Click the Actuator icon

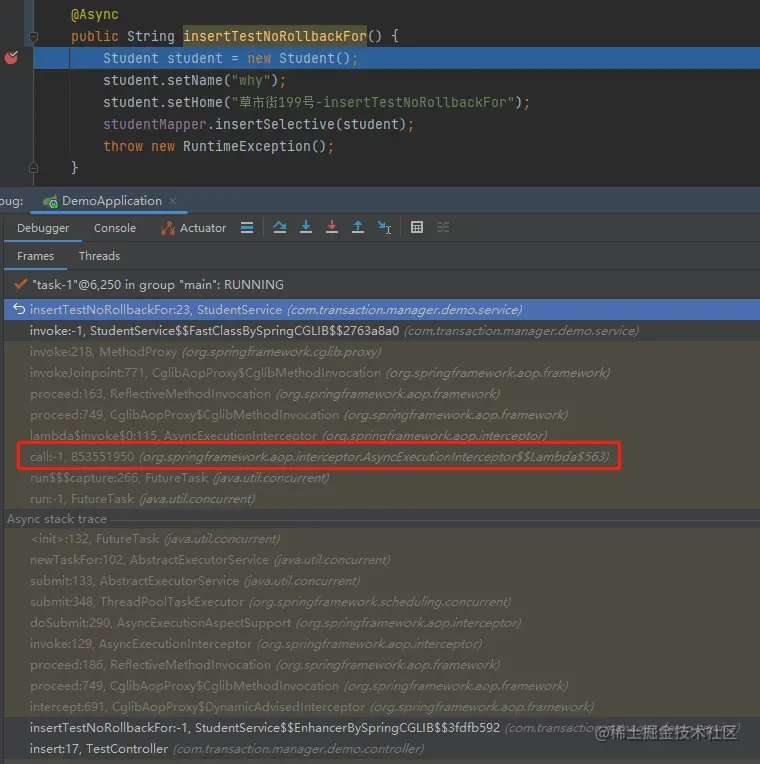[168, 228]
